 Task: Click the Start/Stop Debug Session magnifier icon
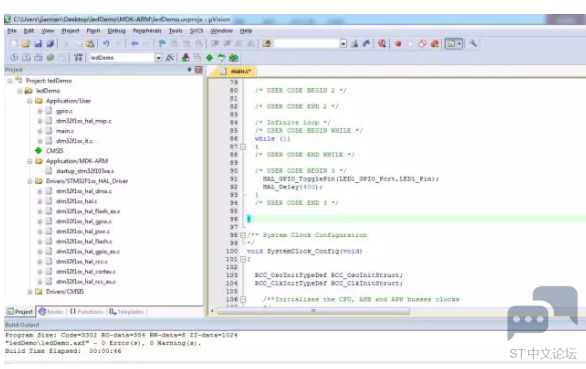coord(382,44)
